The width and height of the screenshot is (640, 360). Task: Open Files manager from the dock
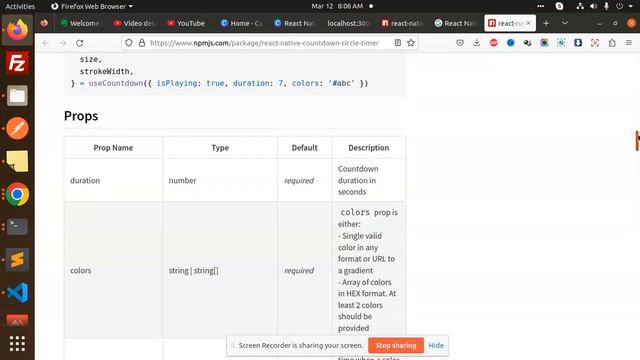[x=17, y=96]
